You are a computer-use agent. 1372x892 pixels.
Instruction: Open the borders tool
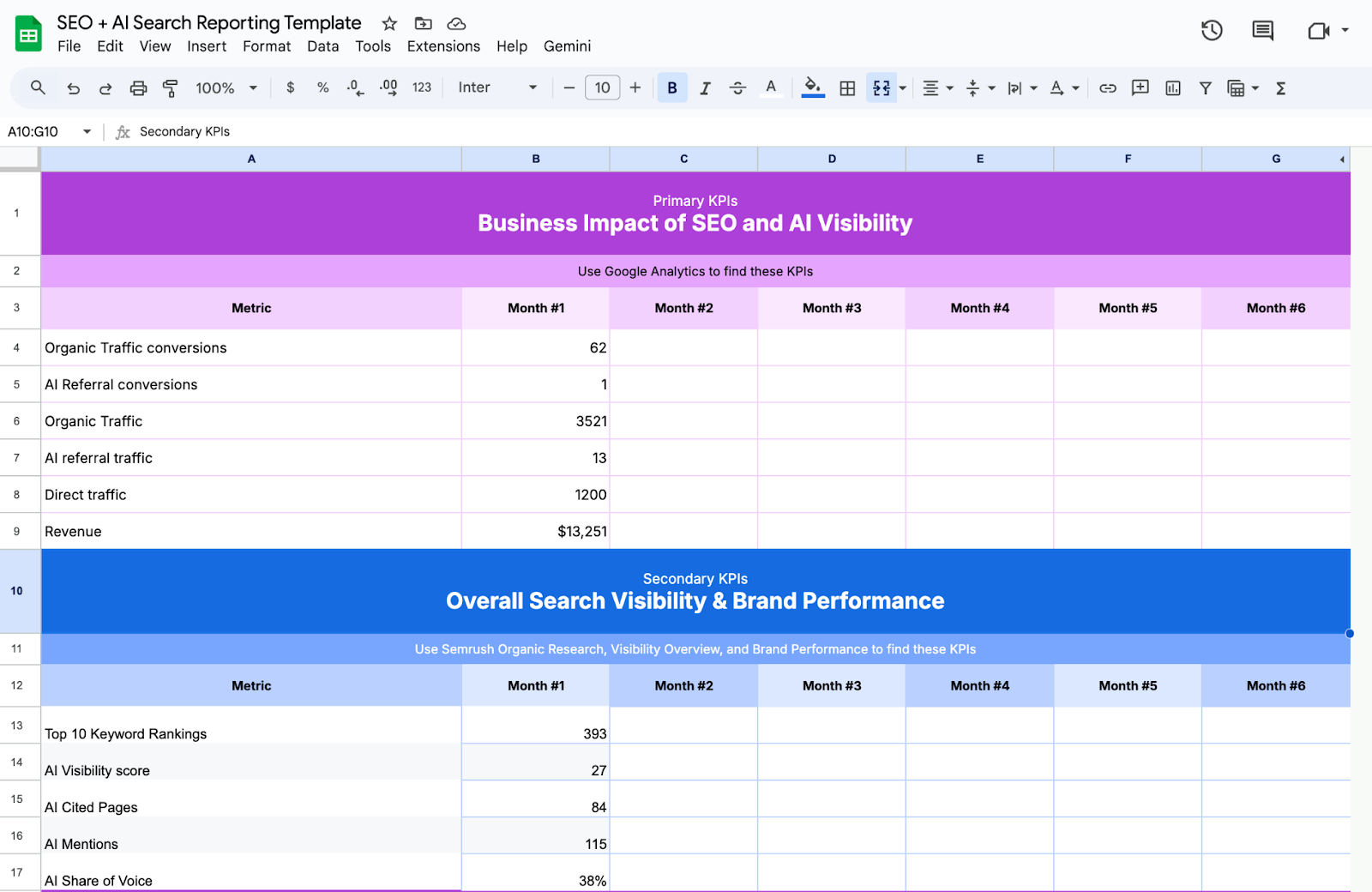coord(847,87)
